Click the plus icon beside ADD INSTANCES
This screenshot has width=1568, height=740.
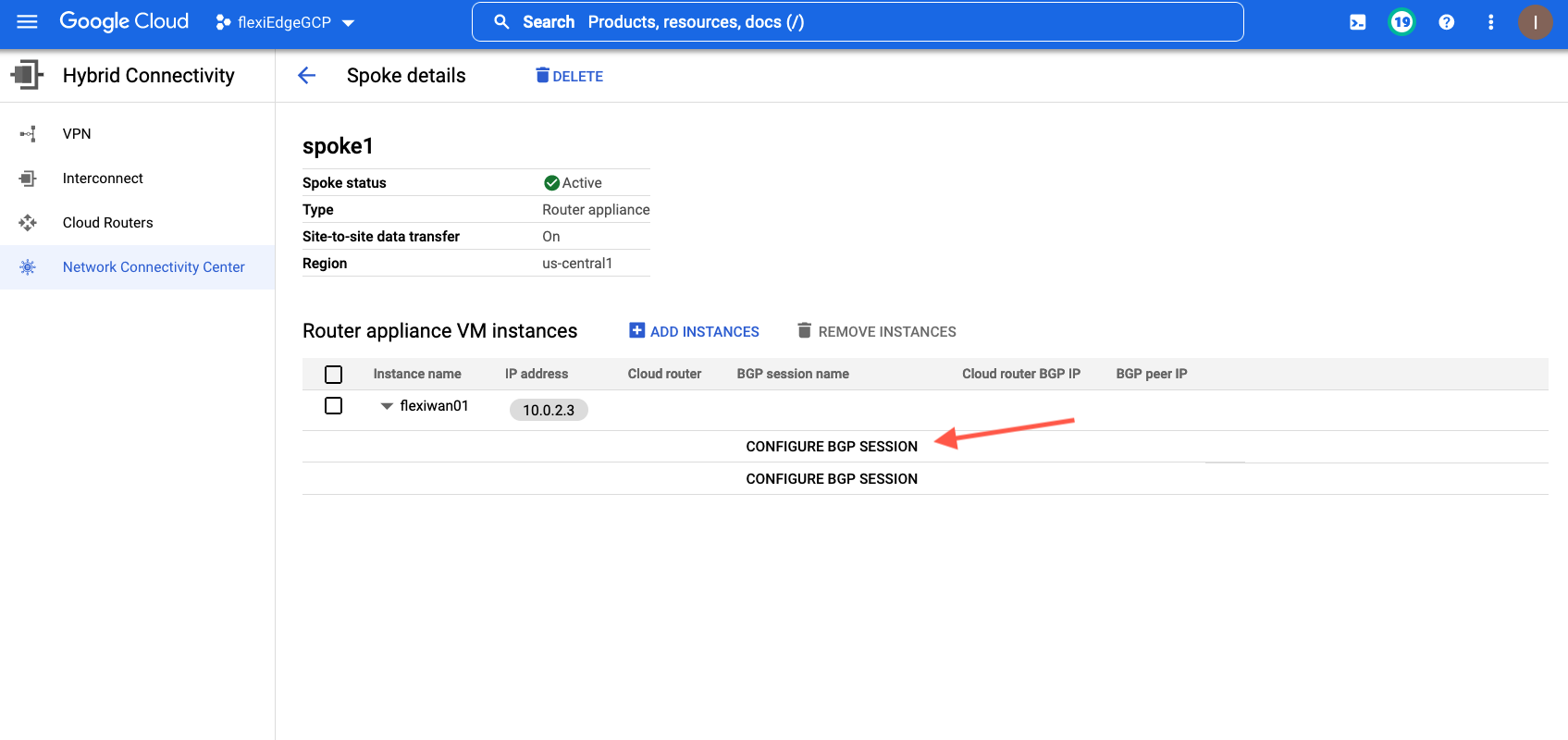click(x=637, y=330)
